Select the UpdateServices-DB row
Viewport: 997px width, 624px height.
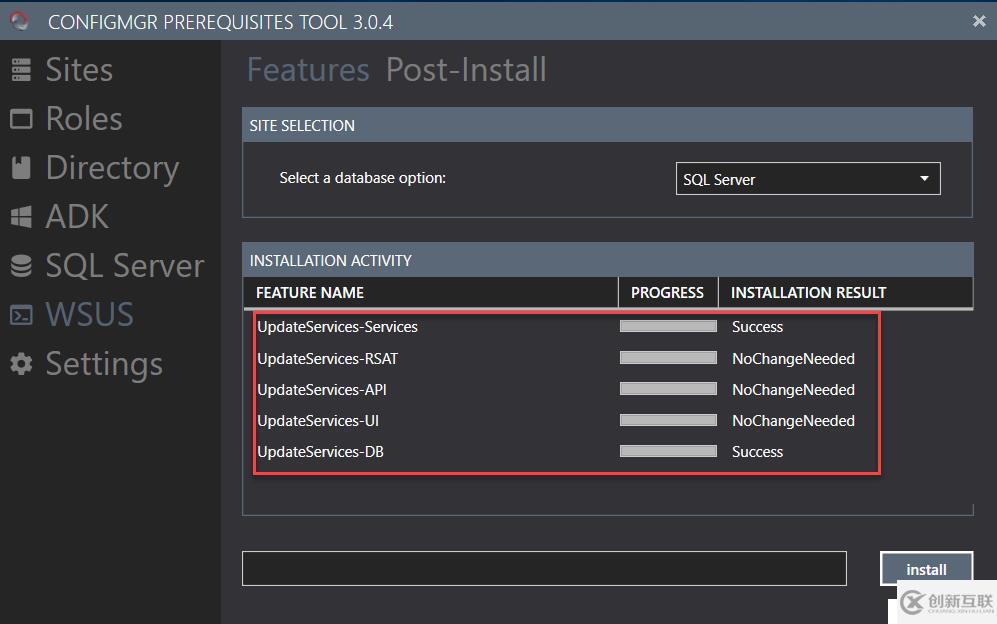tap(321, 452)
